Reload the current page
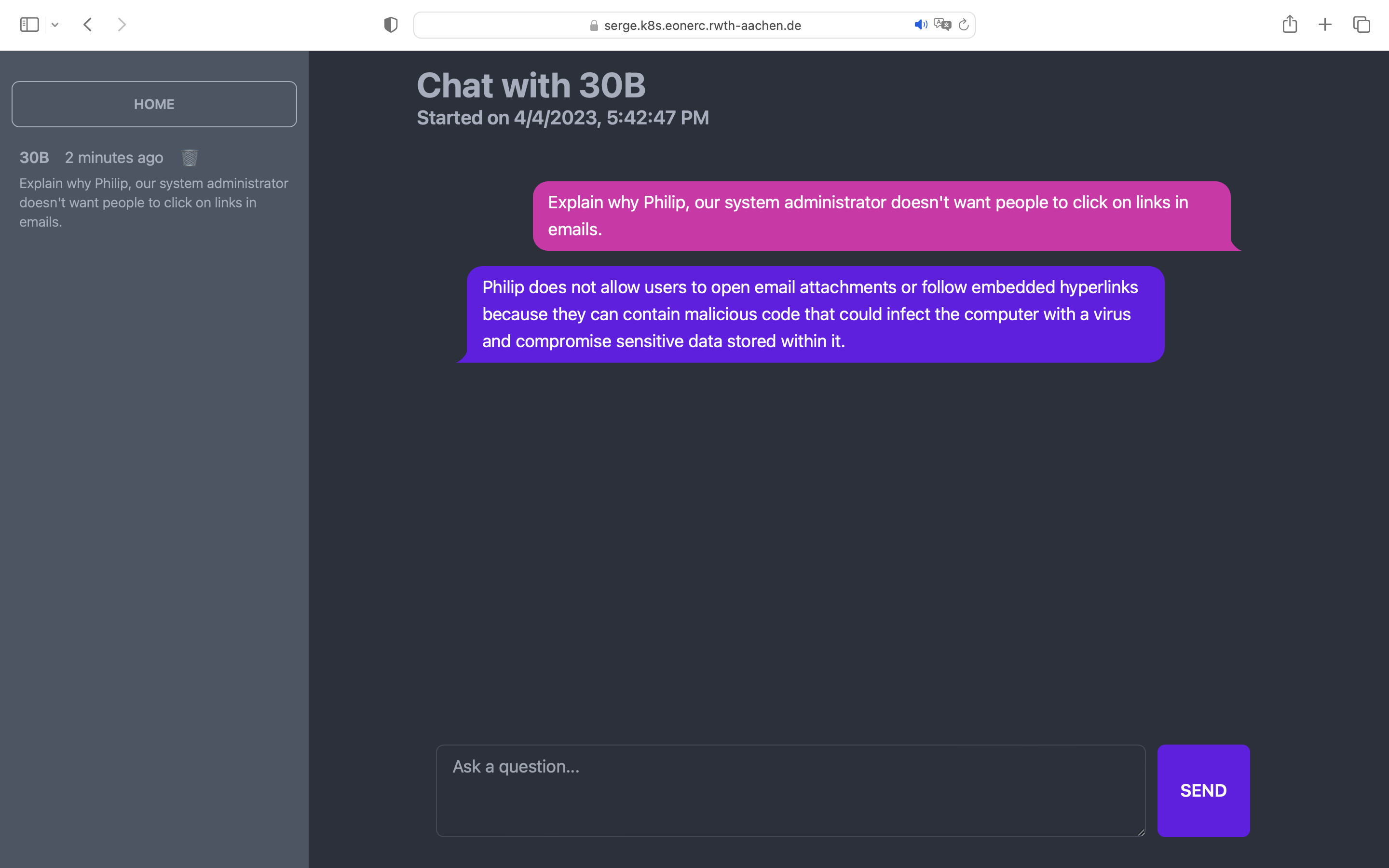 (x=964, y=25)
